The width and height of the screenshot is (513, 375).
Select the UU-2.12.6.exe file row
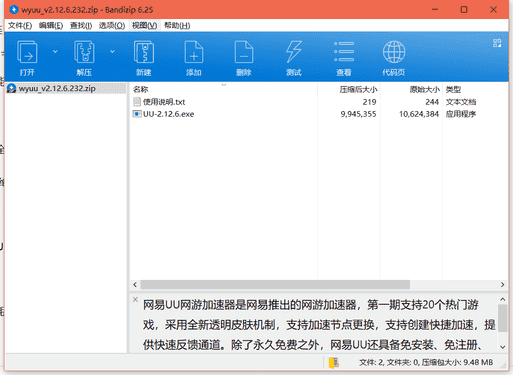click(x=318, y=114)
